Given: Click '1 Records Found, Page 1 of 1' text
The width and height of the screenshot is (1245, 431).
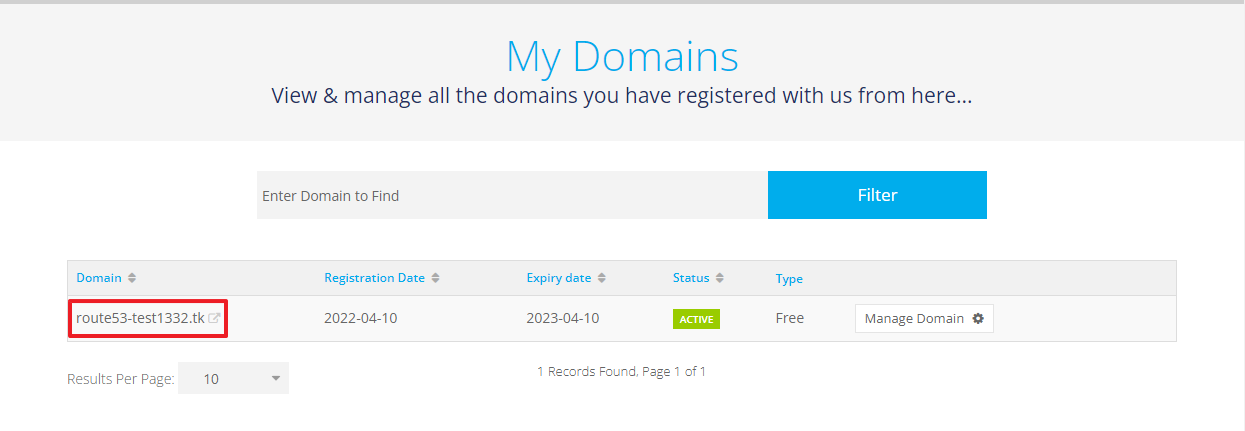Looking at the screenshot, I should coord(622,371).
